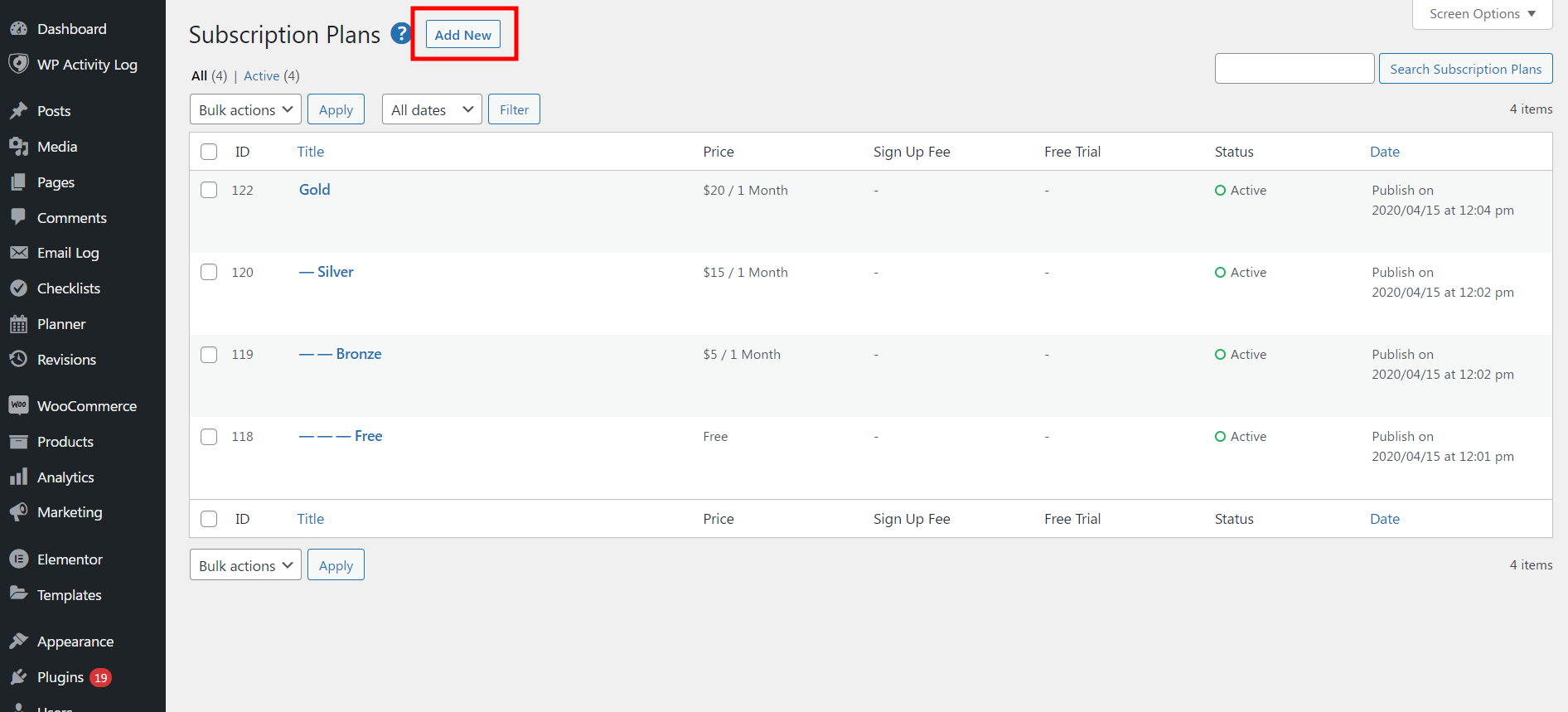The image size is (1568, 712).
Task: Click the Pages icon in sidebar
Action: click(18, 182)
